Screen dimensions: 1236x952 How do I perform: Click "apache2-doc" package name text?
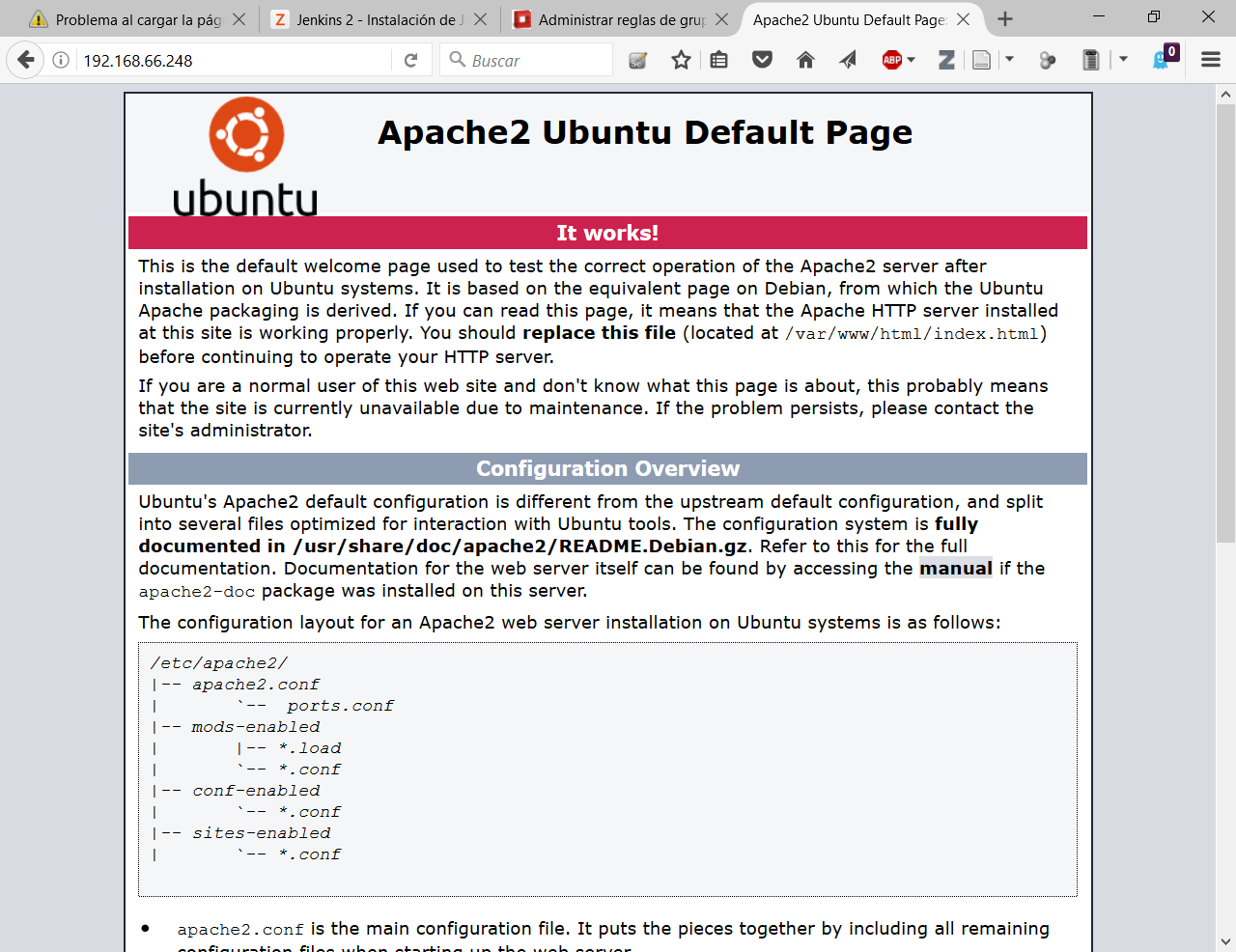coord(197,592)
